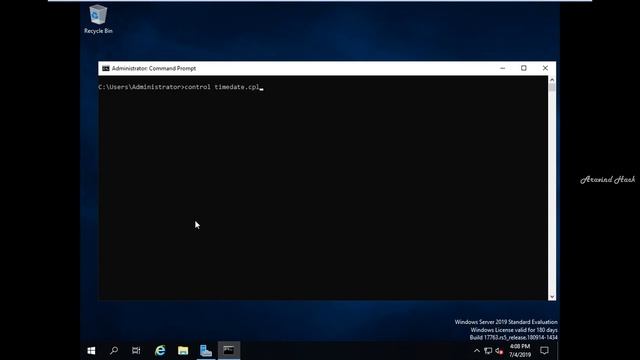Click the Command Prompt scrollbar thumb
The image size is (640, 360).
(x=552, y=87)
